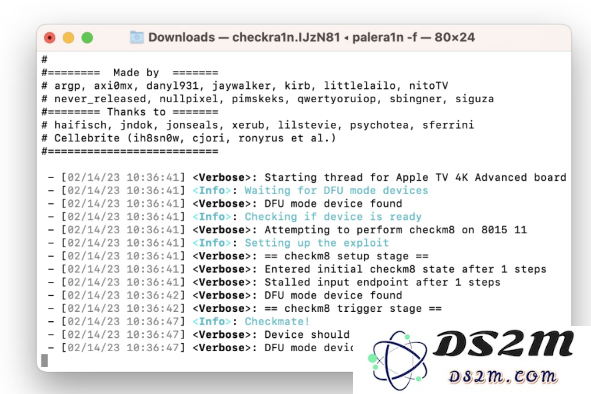Click 'Entered initial checkm8 state after 1 steps' line
The image size is (591, 394).
(297, 269)
